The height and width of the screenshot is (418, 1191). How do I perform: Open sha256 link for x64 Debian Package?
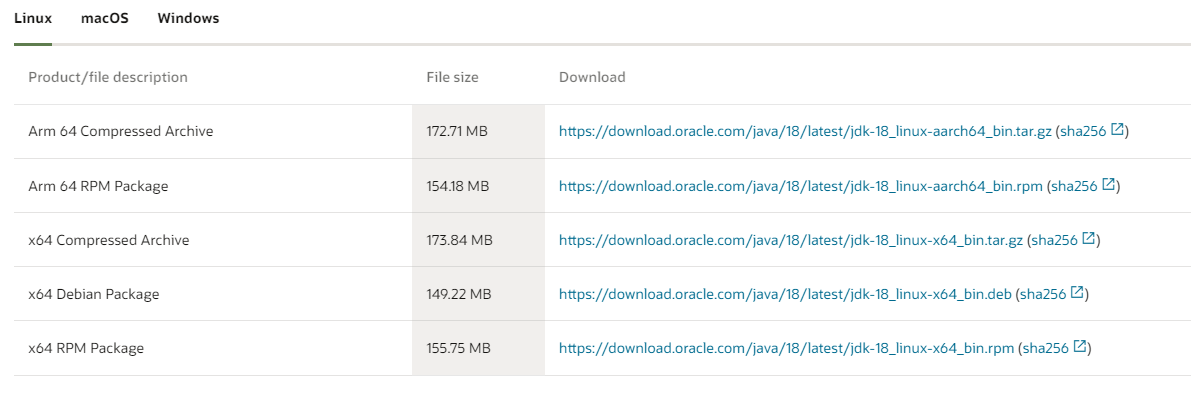1043,294
